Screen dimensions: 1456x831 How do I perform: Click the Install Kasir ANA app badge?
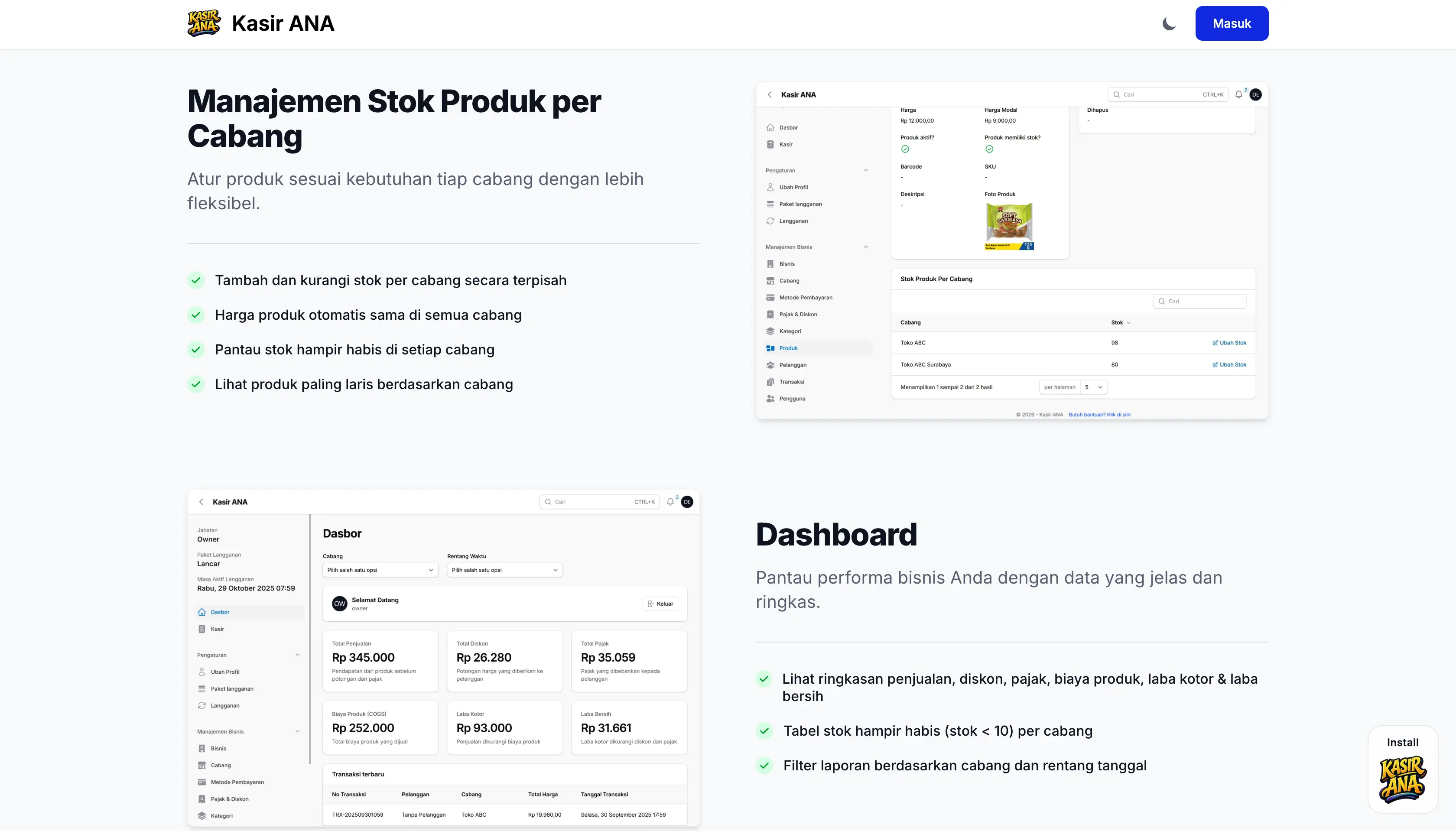coord(1402,769)
